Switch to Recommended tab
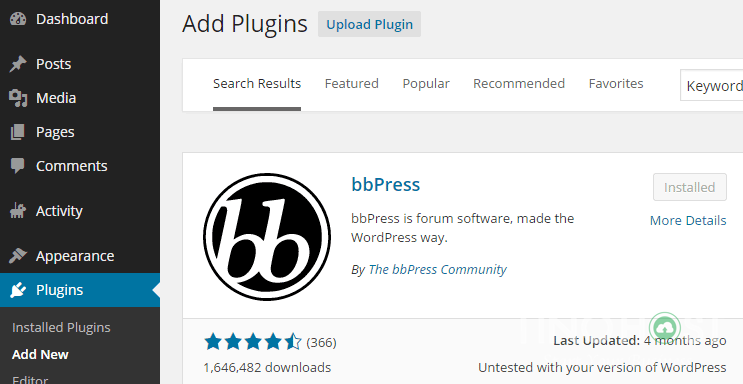 (519, 84)
